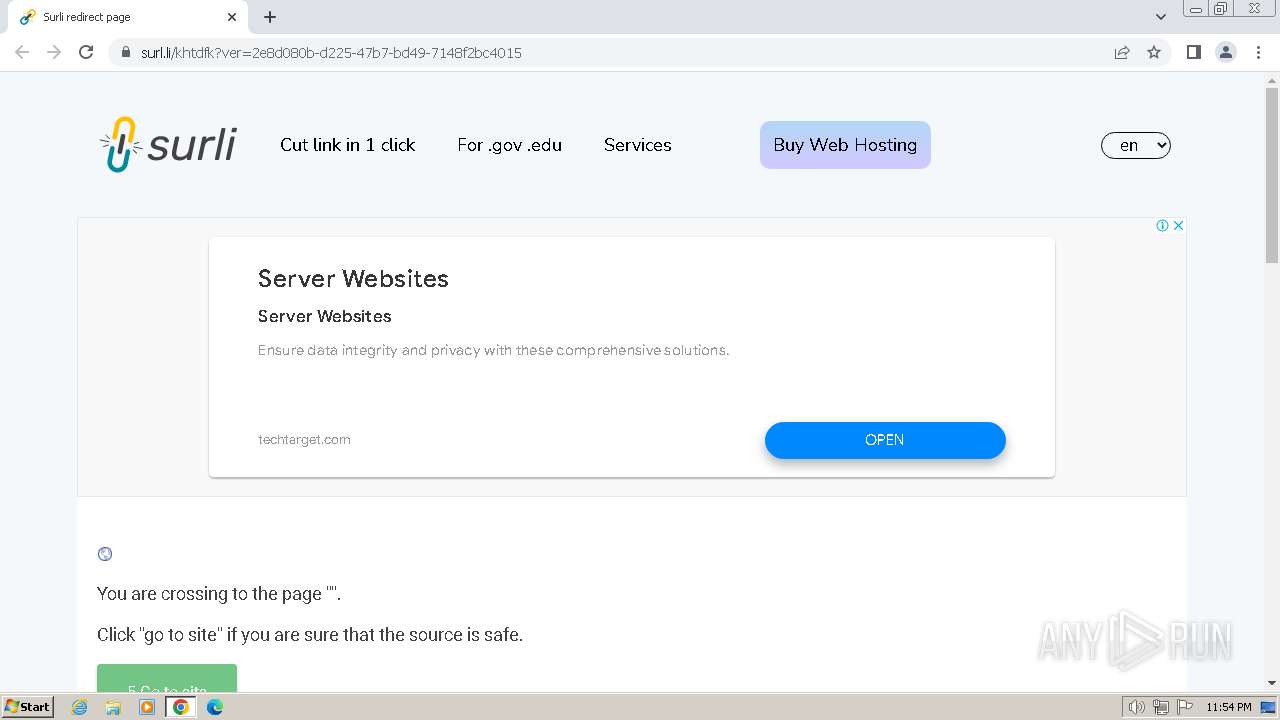Close the advertisement with X
The height and width of the screenshot is (720, 1280).
1178,225
